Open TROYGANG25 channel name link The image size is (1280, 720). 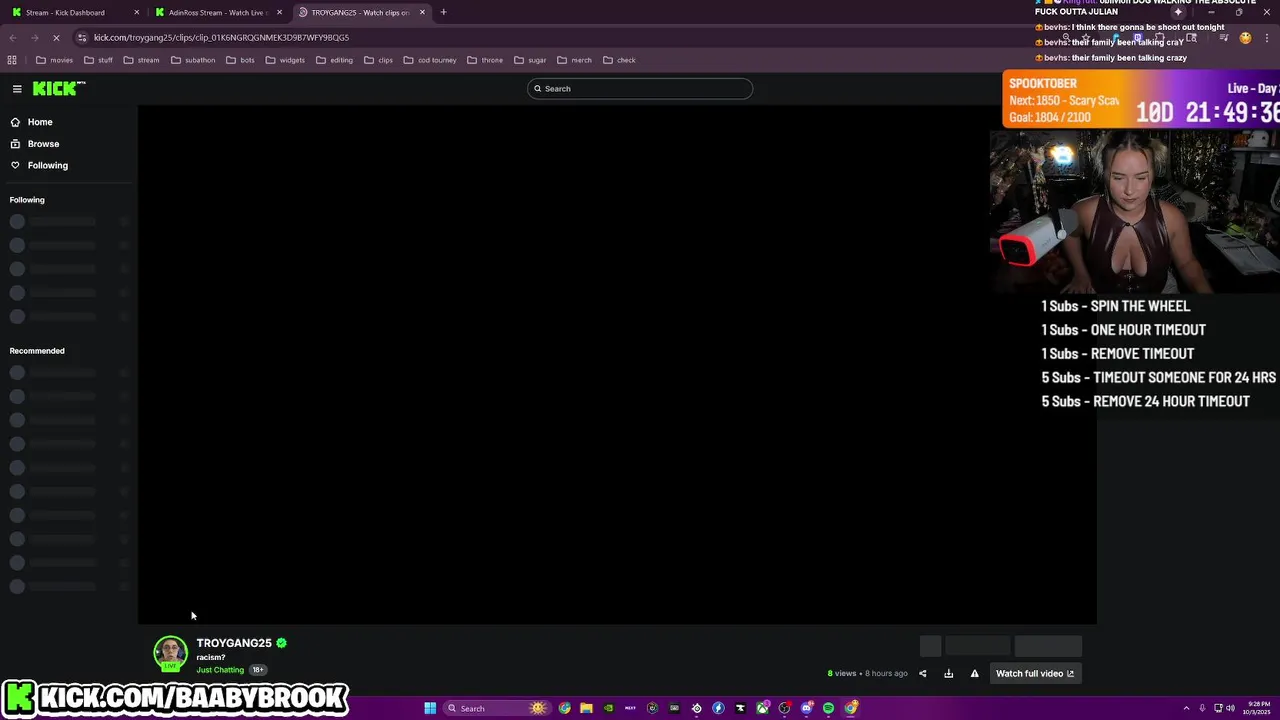[234, 643]
